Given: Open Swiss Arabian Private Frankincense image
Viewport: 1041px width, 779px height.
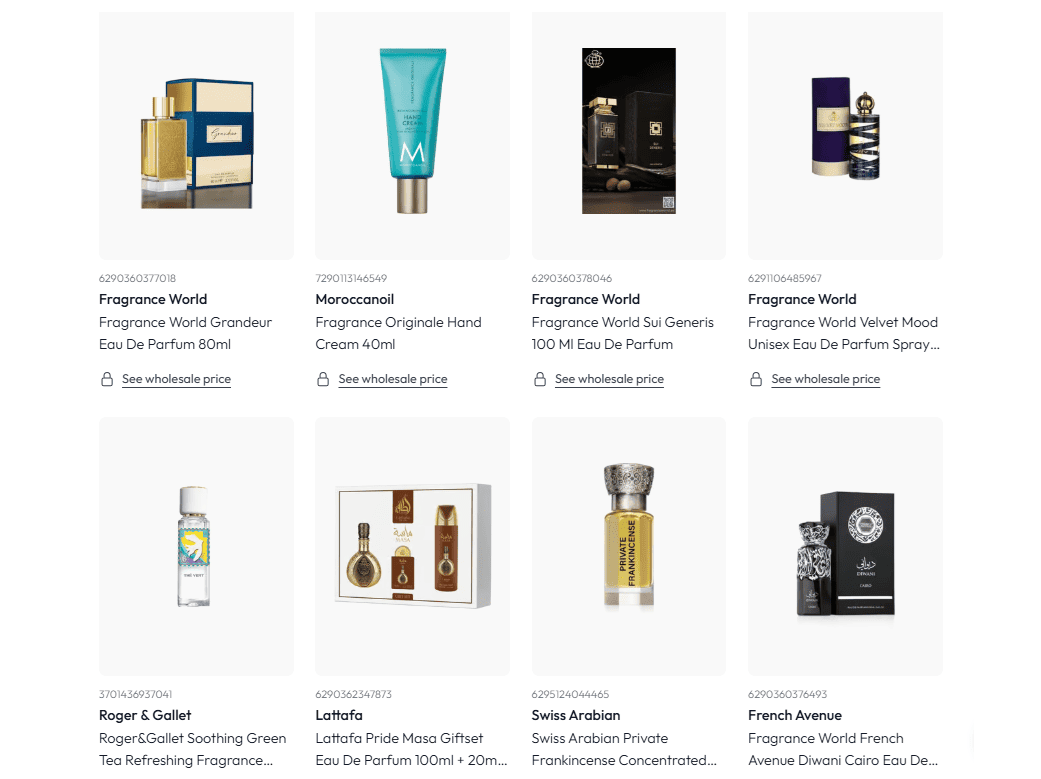Looking at the screenshot, I should coord(629,547).
